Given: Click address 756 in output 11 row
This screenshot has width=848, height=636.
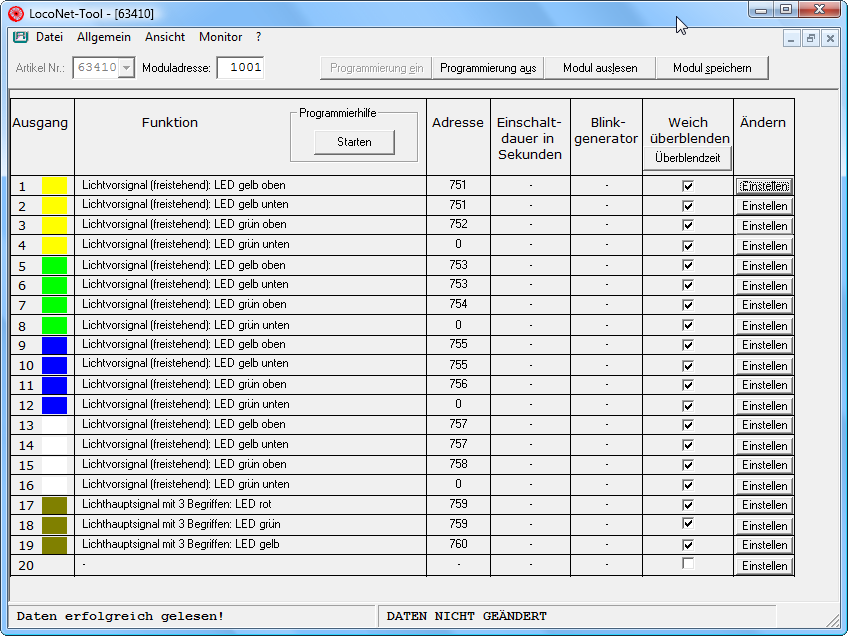Looking at the screenshot, I should pos(458,384).
